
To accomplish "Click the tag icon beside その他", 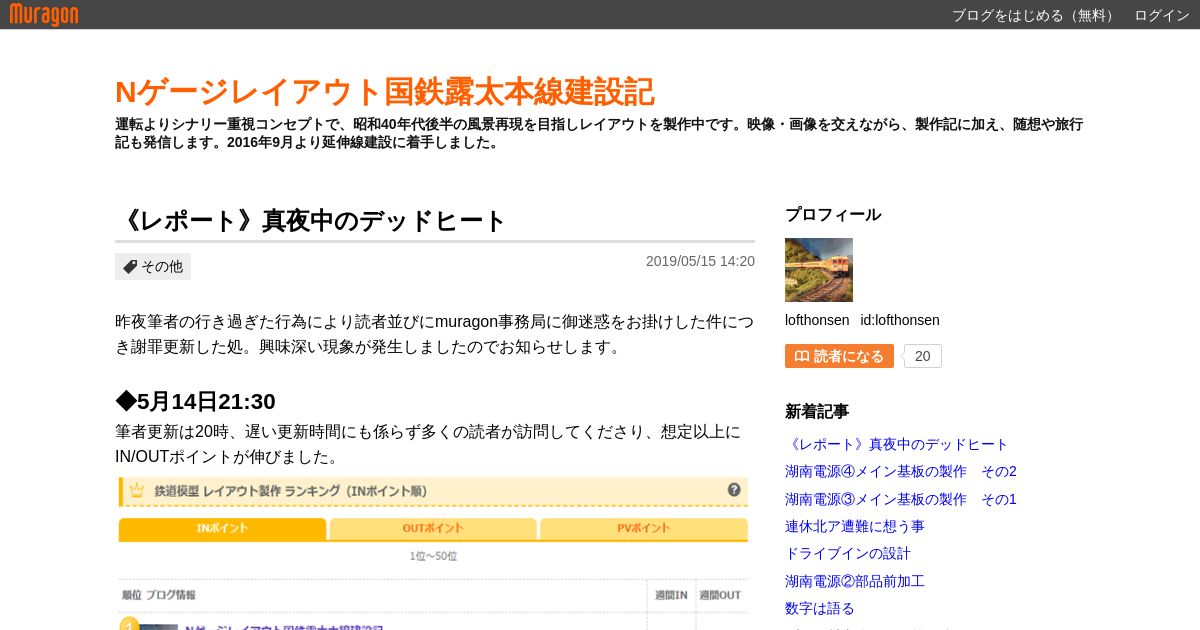I will coord(130,267).
